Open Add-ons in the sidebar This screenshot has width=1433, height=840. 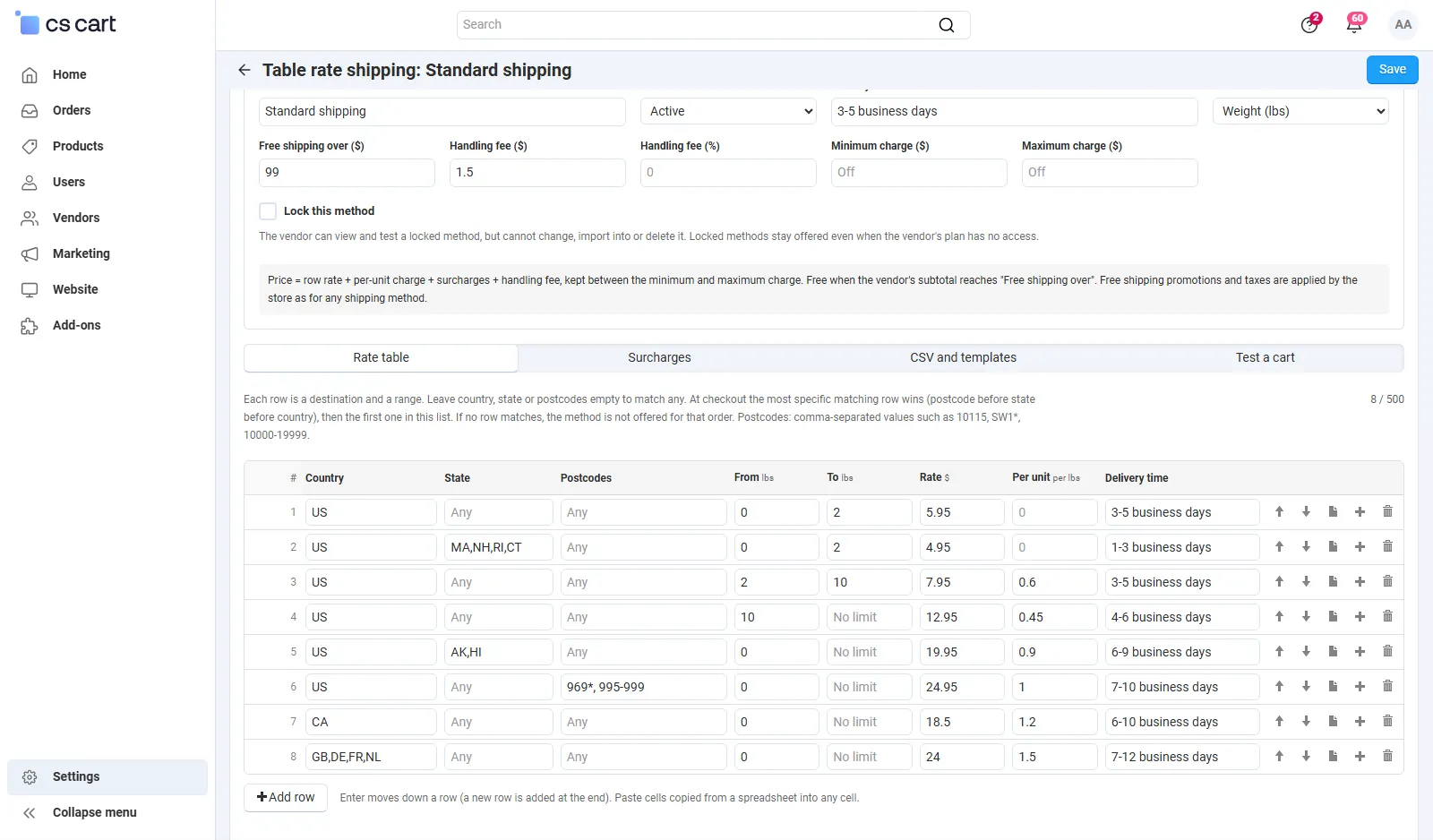pos(107,325)
